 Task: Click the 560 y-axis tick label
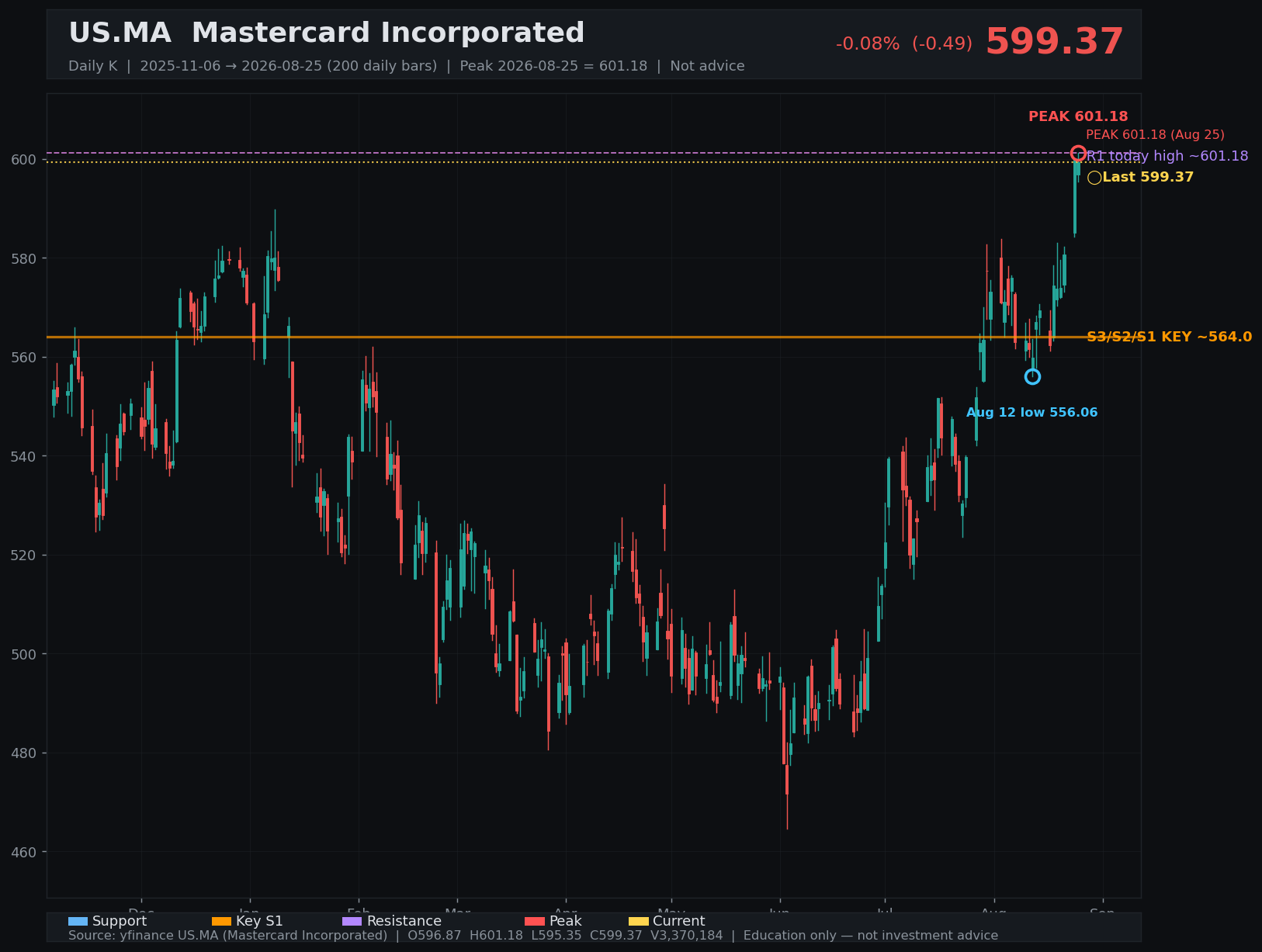click(x=23, y=358)
